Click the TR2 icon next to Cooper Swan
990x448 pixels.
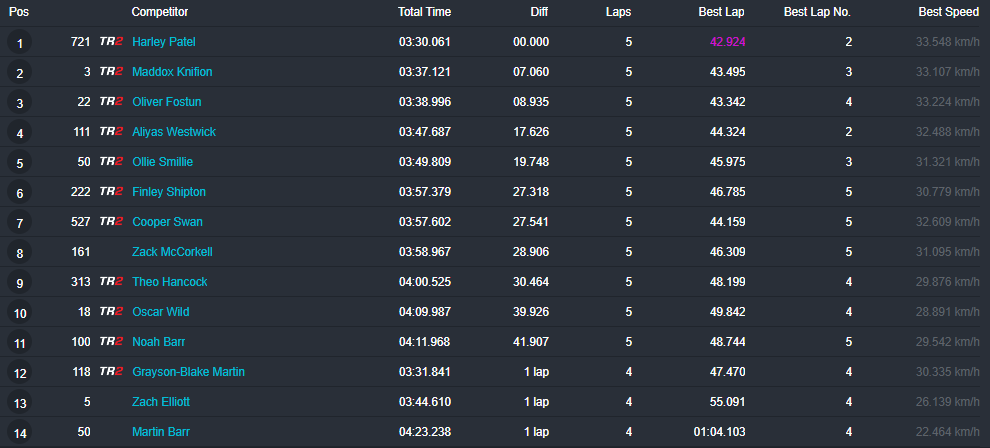(111, 222)
